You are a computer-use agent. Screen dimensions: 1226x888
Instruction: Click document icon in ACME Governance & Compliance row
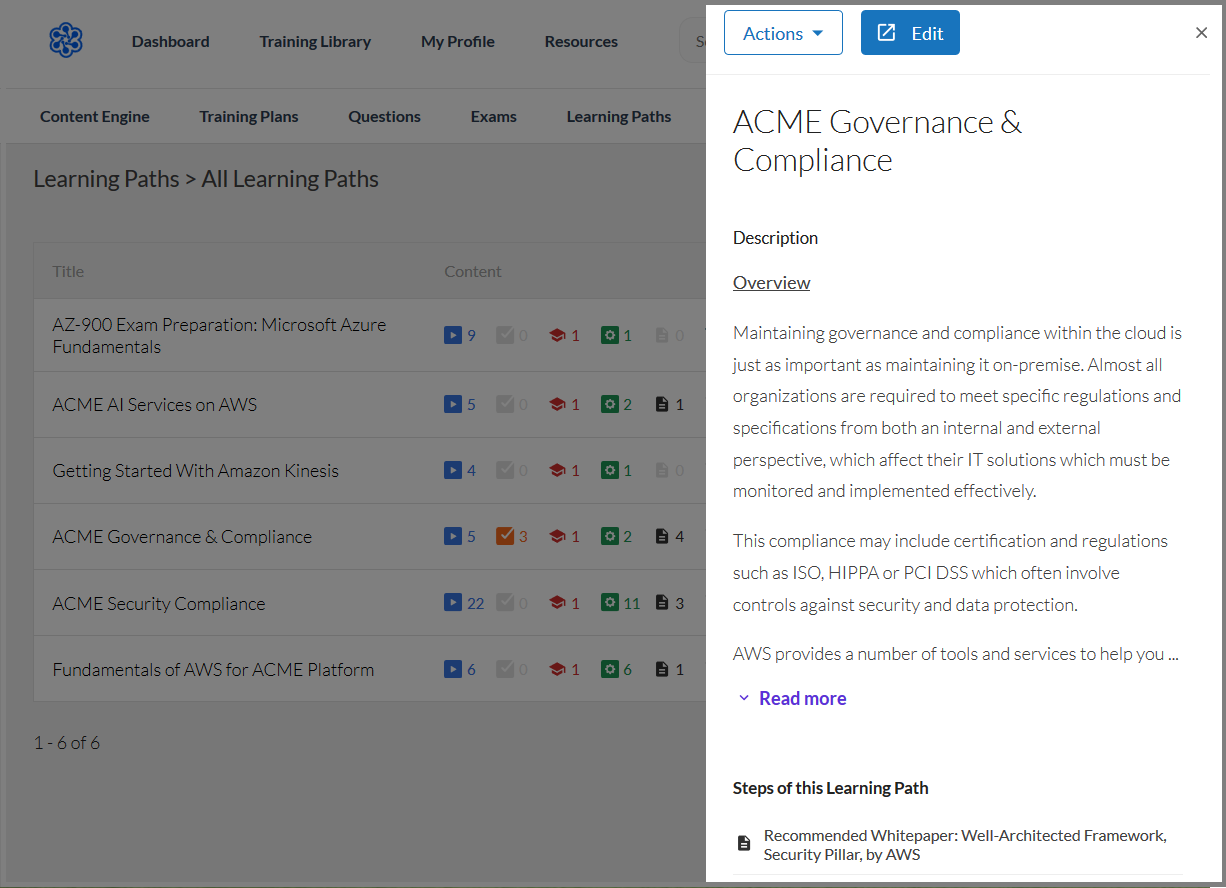pyautogui.click(x=661, y=537)
